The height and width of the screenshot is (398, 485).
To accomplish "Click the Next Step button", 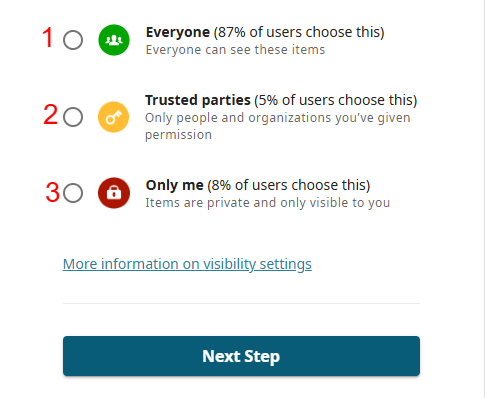I will 241,356.
